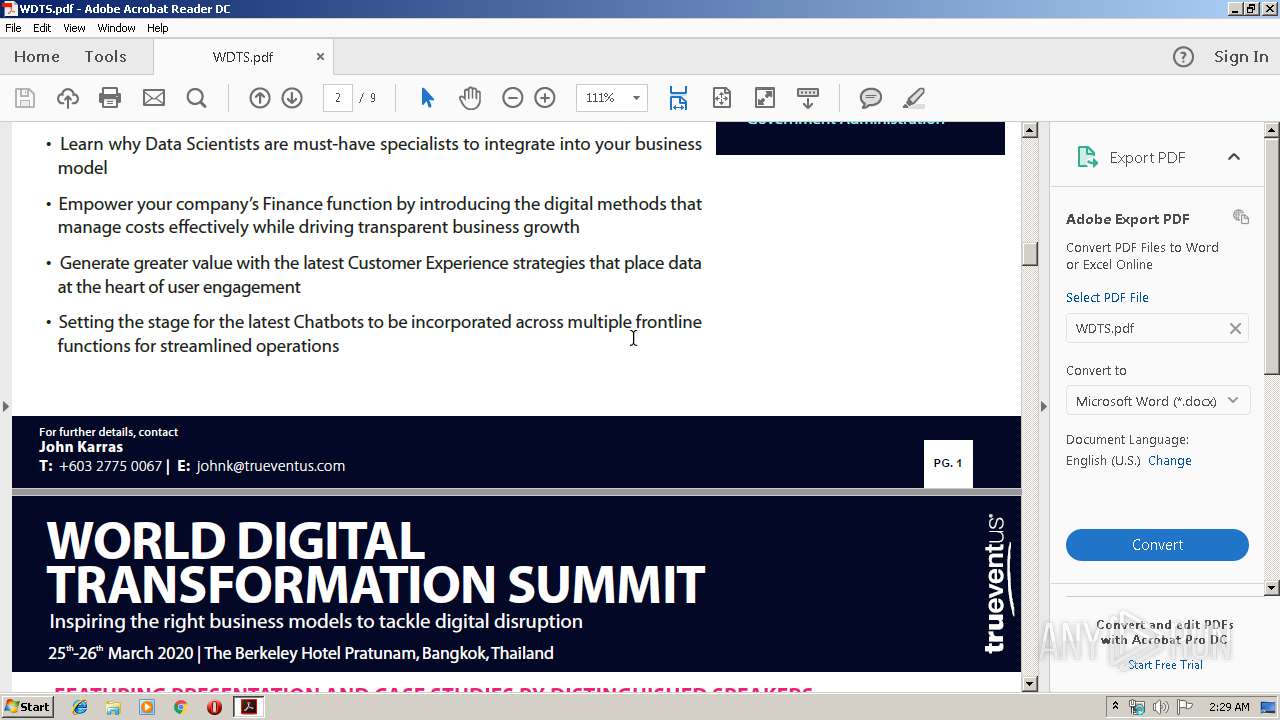
Task: Open the Window menu
Action: [x=116, y=28]
